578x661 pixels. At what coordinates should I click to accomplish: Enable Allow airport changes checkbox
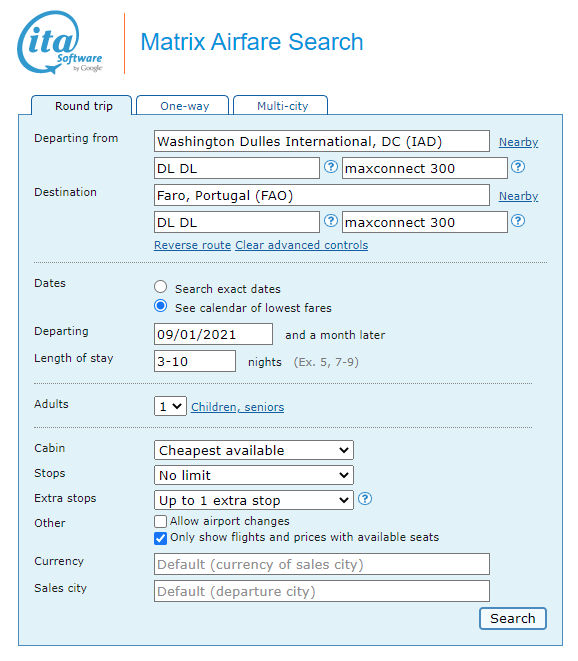[160, 521]
